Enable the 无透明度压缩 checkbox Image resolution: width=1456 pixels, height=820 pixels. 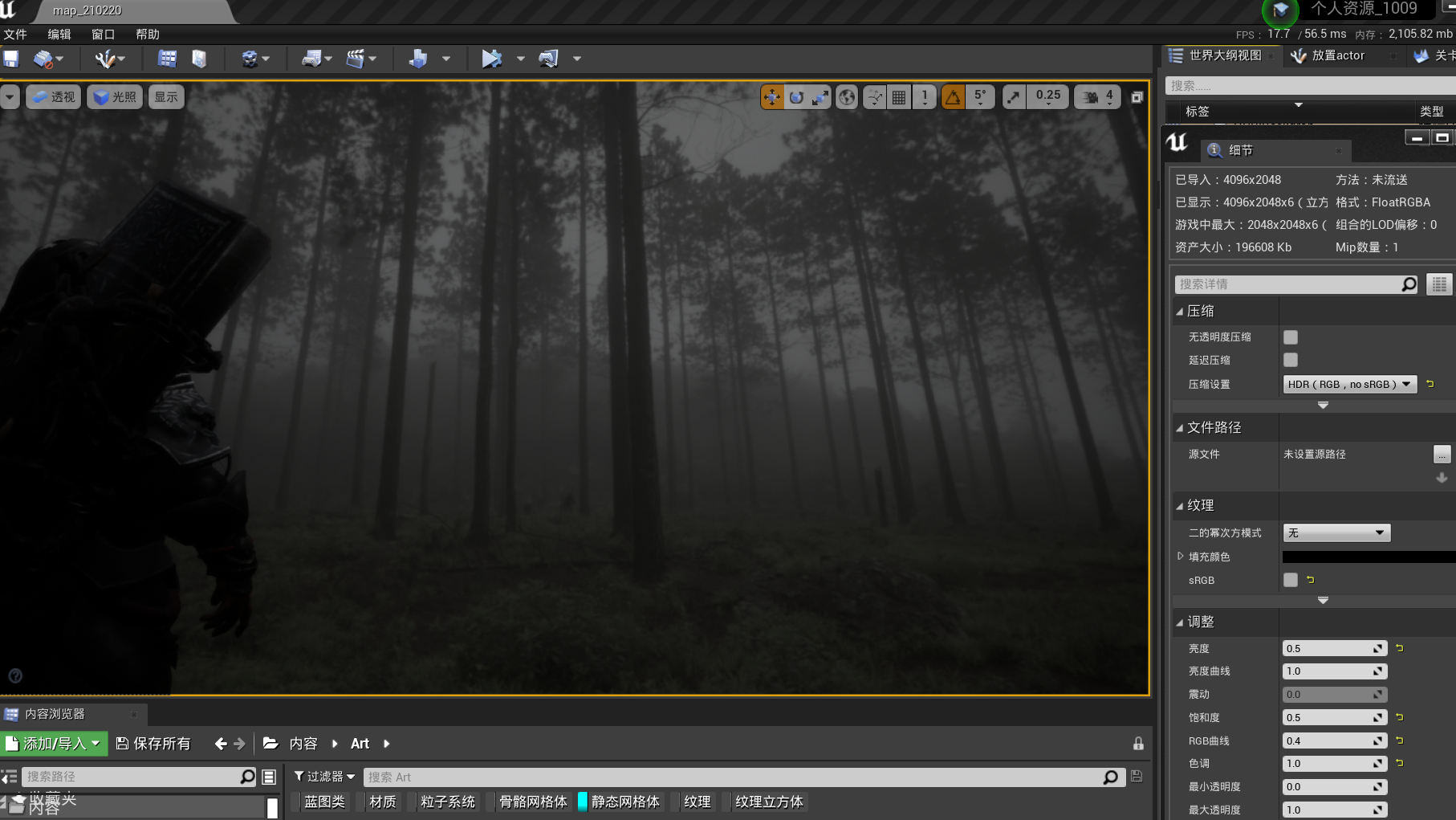(1290, 337)
